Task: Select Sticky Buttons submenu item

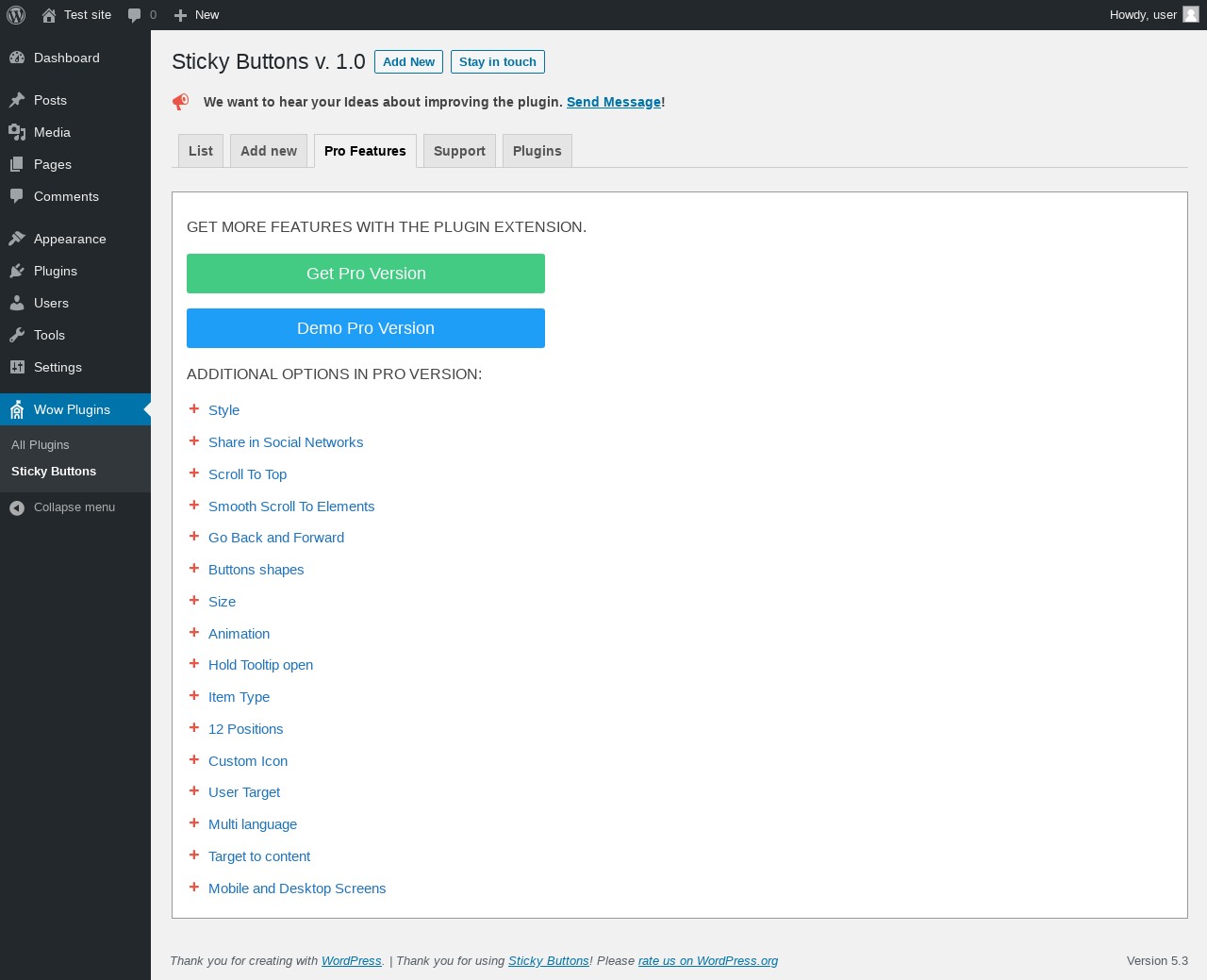Action: click(x=54, y=472)
